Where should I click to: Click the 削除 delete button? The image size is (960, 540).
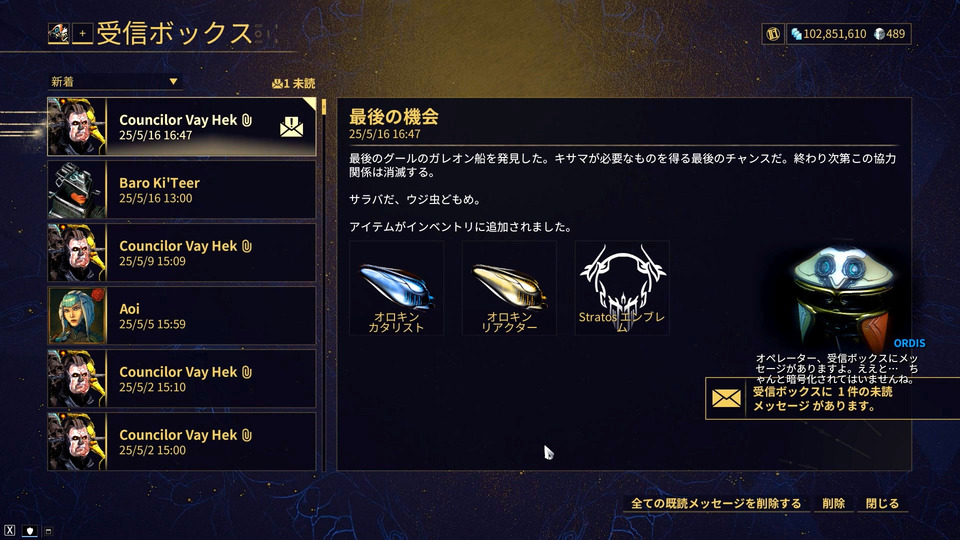(833, 503)
